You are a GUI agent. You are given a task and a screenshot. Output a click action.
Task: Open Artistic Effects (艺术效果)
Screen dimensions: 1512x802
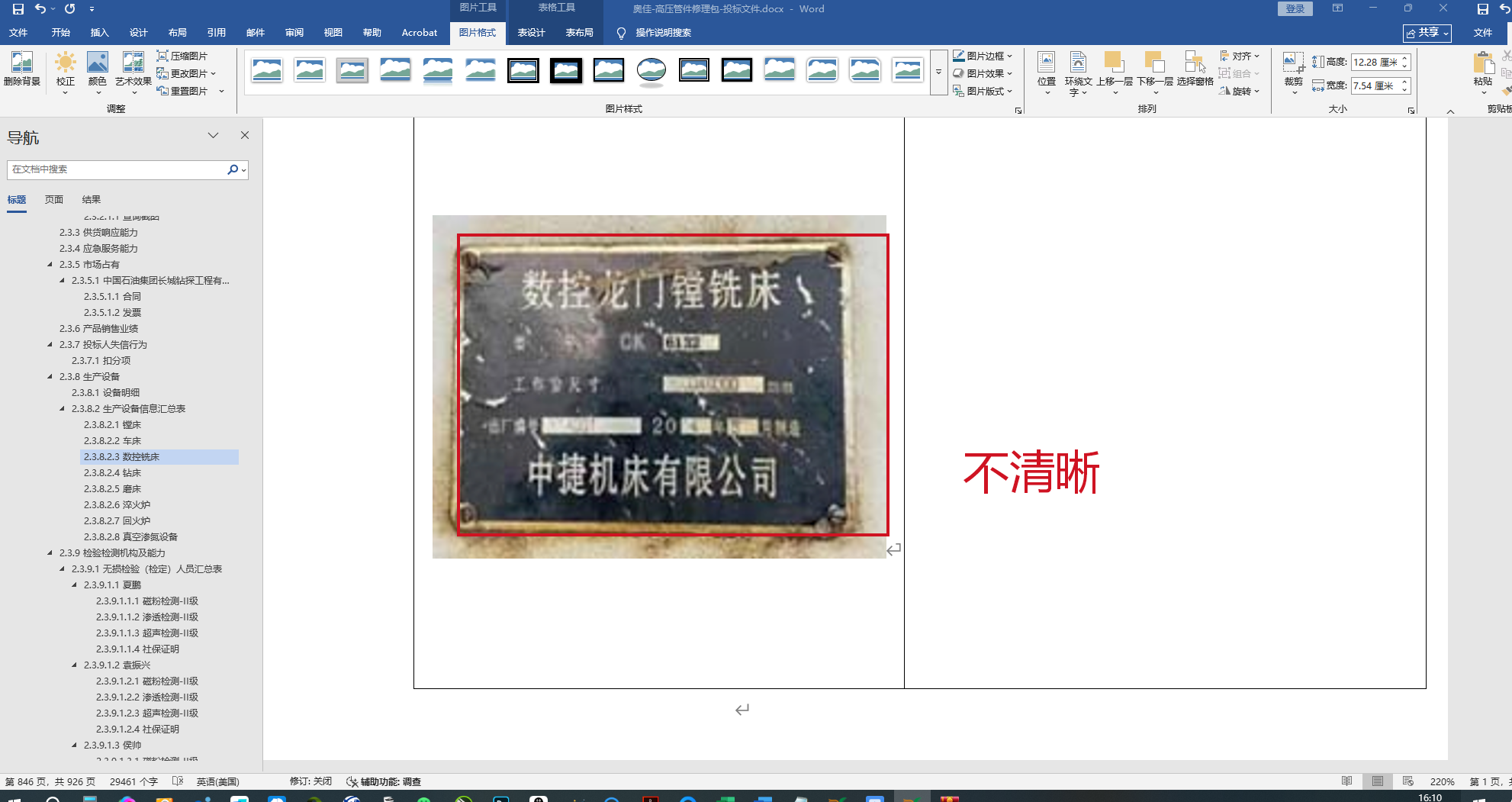pos(134,72)
